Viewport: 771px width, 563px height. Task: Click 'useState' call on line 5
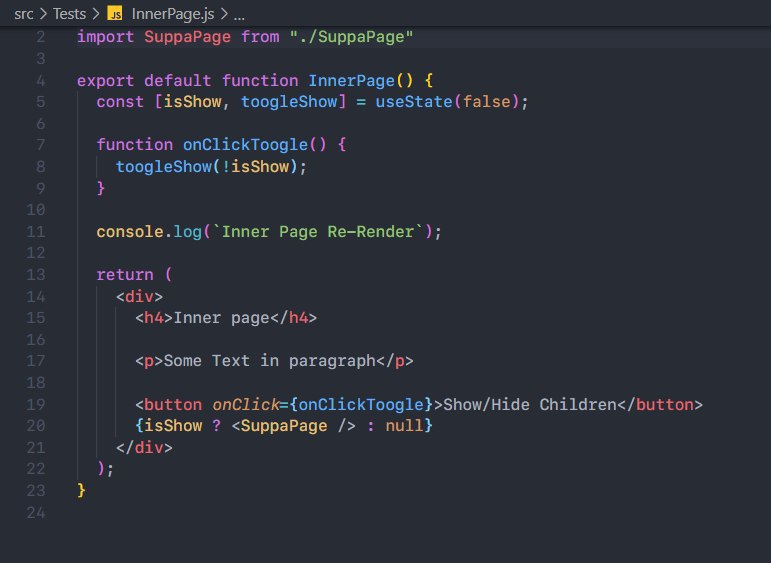(414, 102)
